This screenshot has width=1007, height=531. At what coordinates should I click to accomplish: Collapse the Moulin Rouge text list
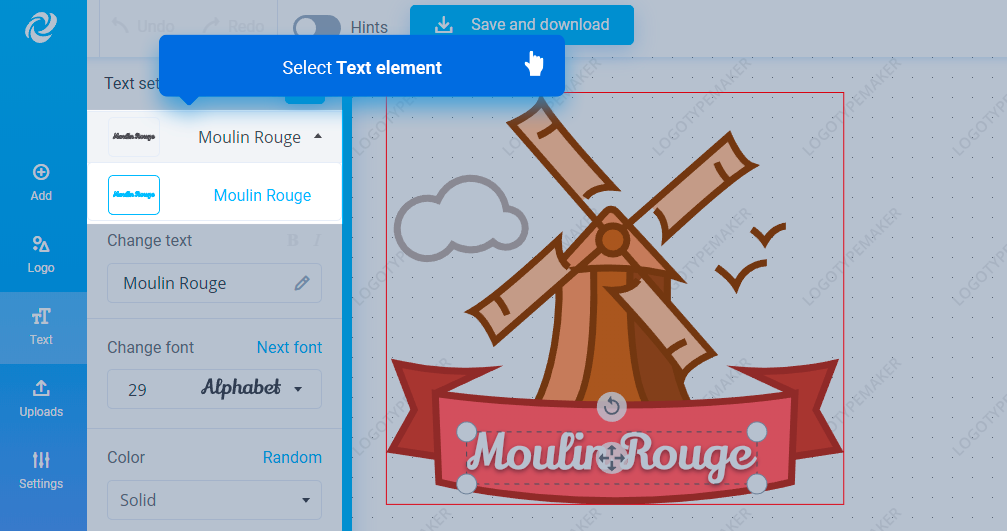(x=318, y=136)
